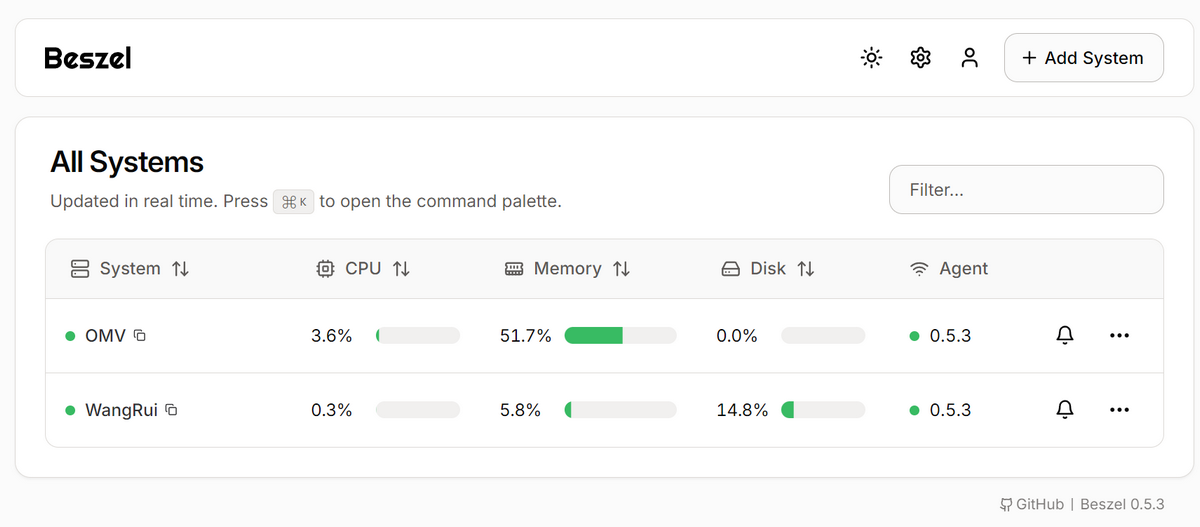Click the Add System button
The image size is (1200, 527).
[1083, 58]
